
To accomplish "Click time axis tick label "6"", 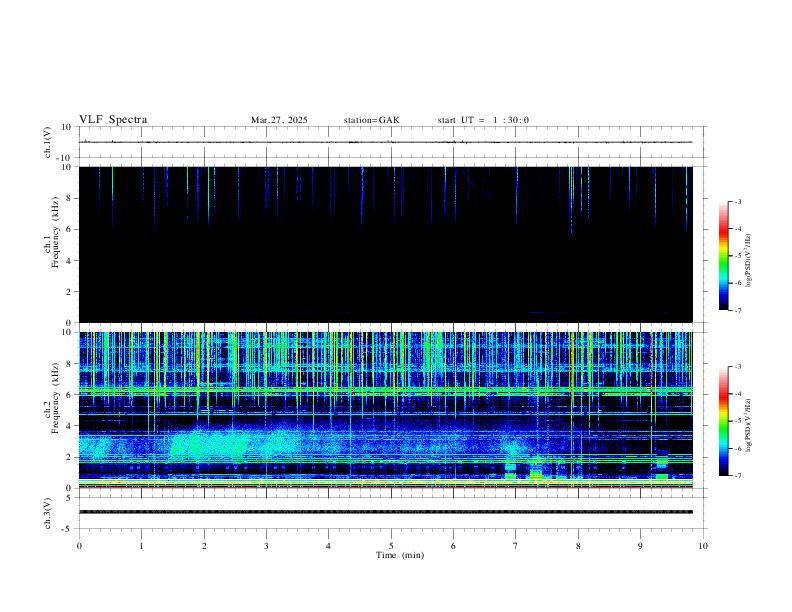I will tap(453, 546).
